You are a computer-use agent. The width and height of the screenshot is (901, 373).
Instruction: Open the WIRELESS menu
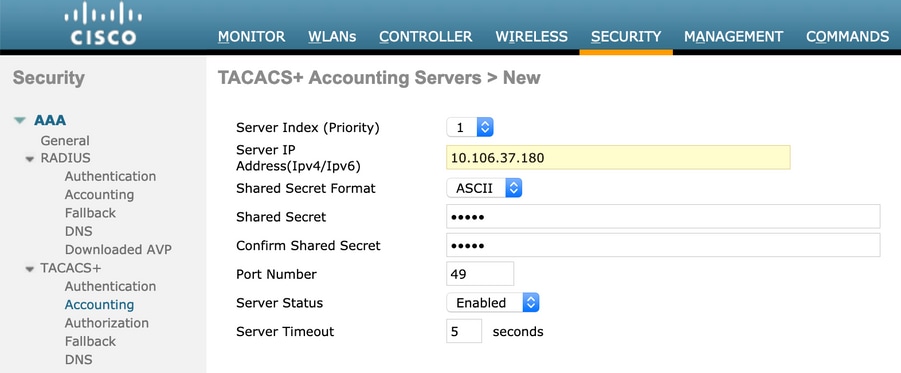532,37
